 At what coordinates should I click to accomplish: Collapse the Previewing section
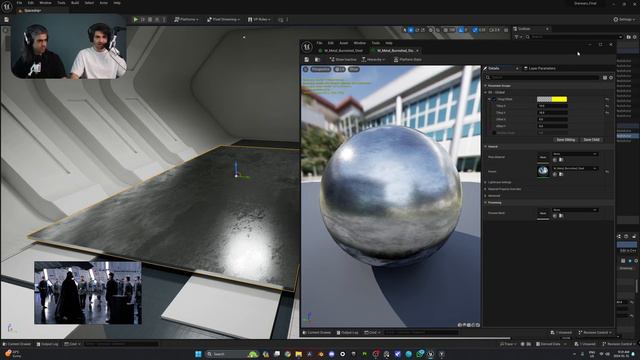pyautogui.click(x=485, y=202)
